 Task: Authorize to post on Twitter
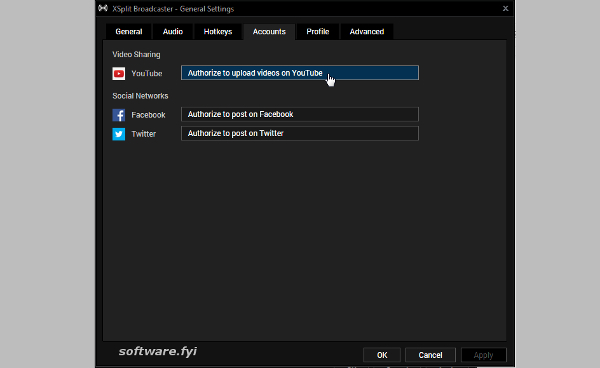pos(300,133)
